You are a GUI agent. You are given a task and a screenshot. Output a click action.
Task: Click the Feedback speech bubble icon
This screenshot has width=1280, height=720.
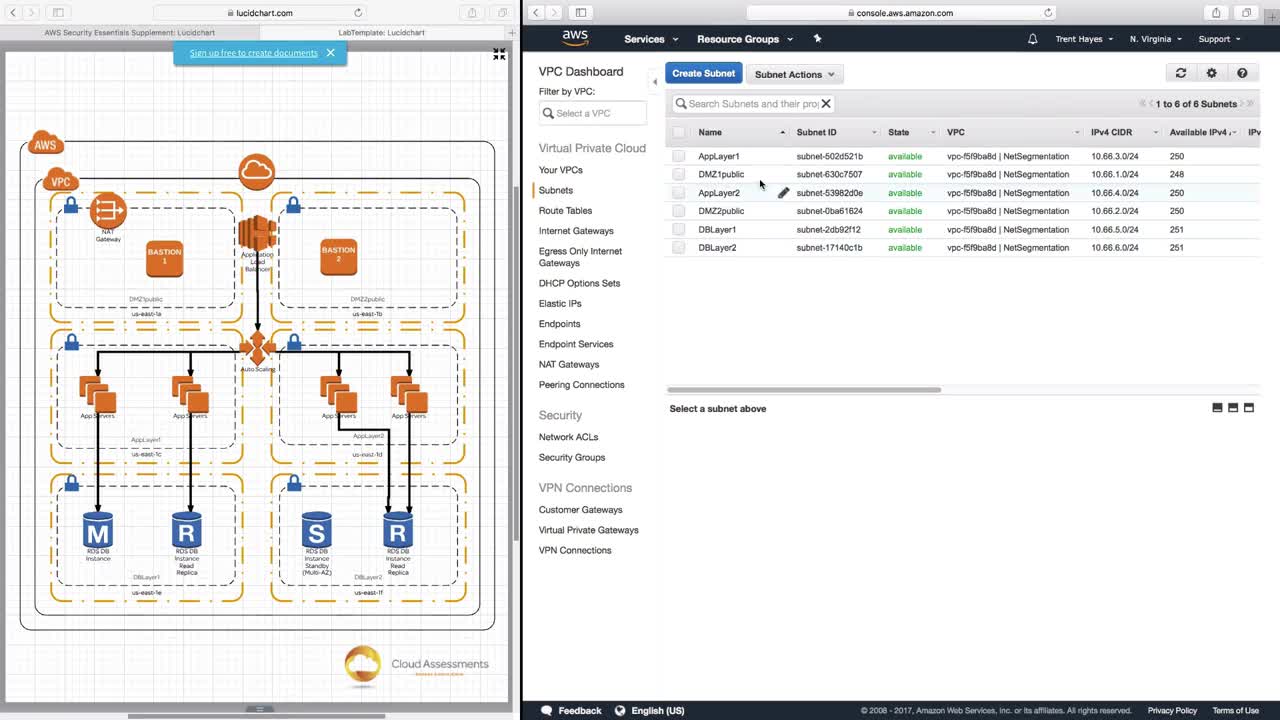pos(546,711)
